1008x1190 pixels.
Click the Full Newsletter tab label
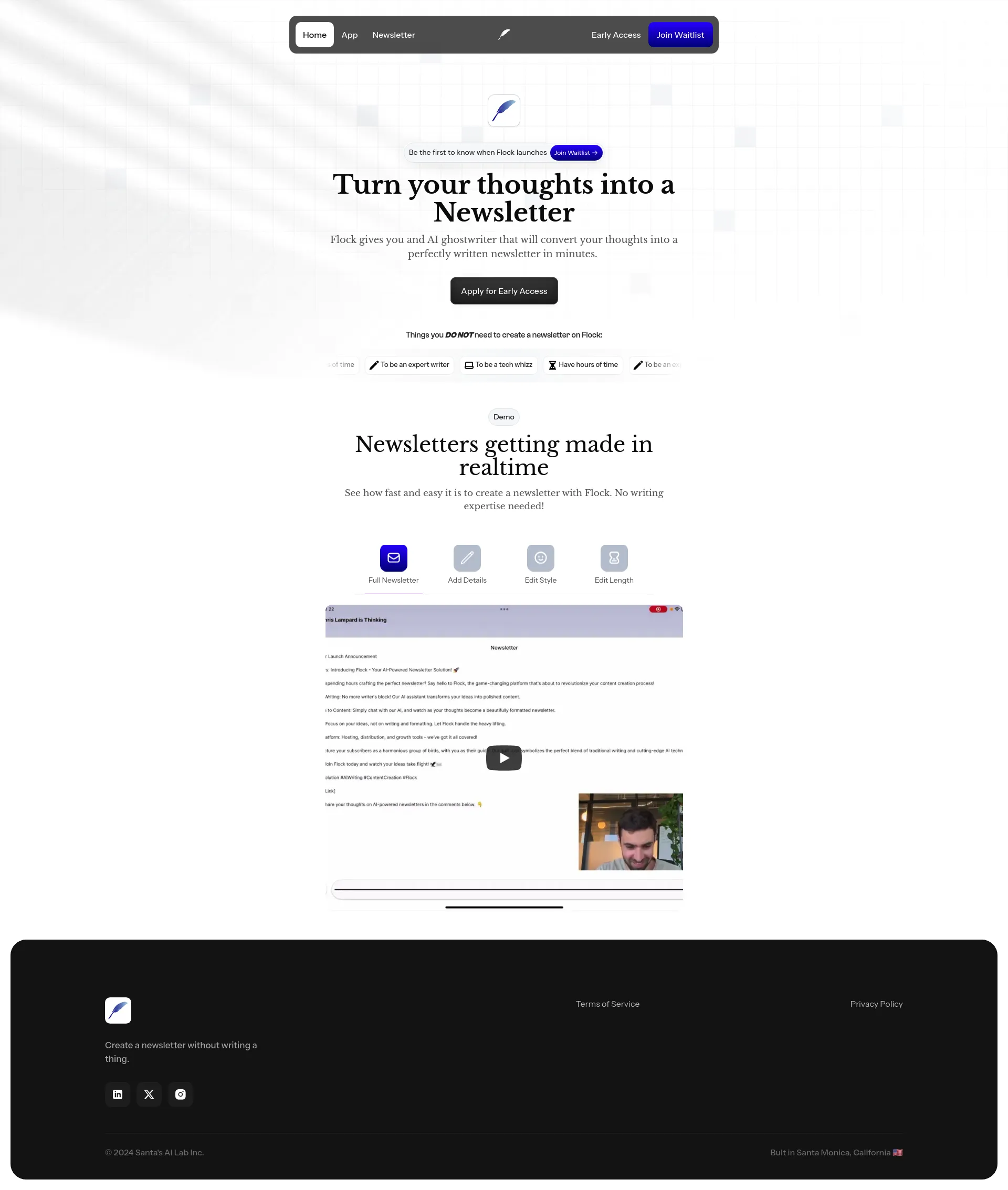coord(393,581)
